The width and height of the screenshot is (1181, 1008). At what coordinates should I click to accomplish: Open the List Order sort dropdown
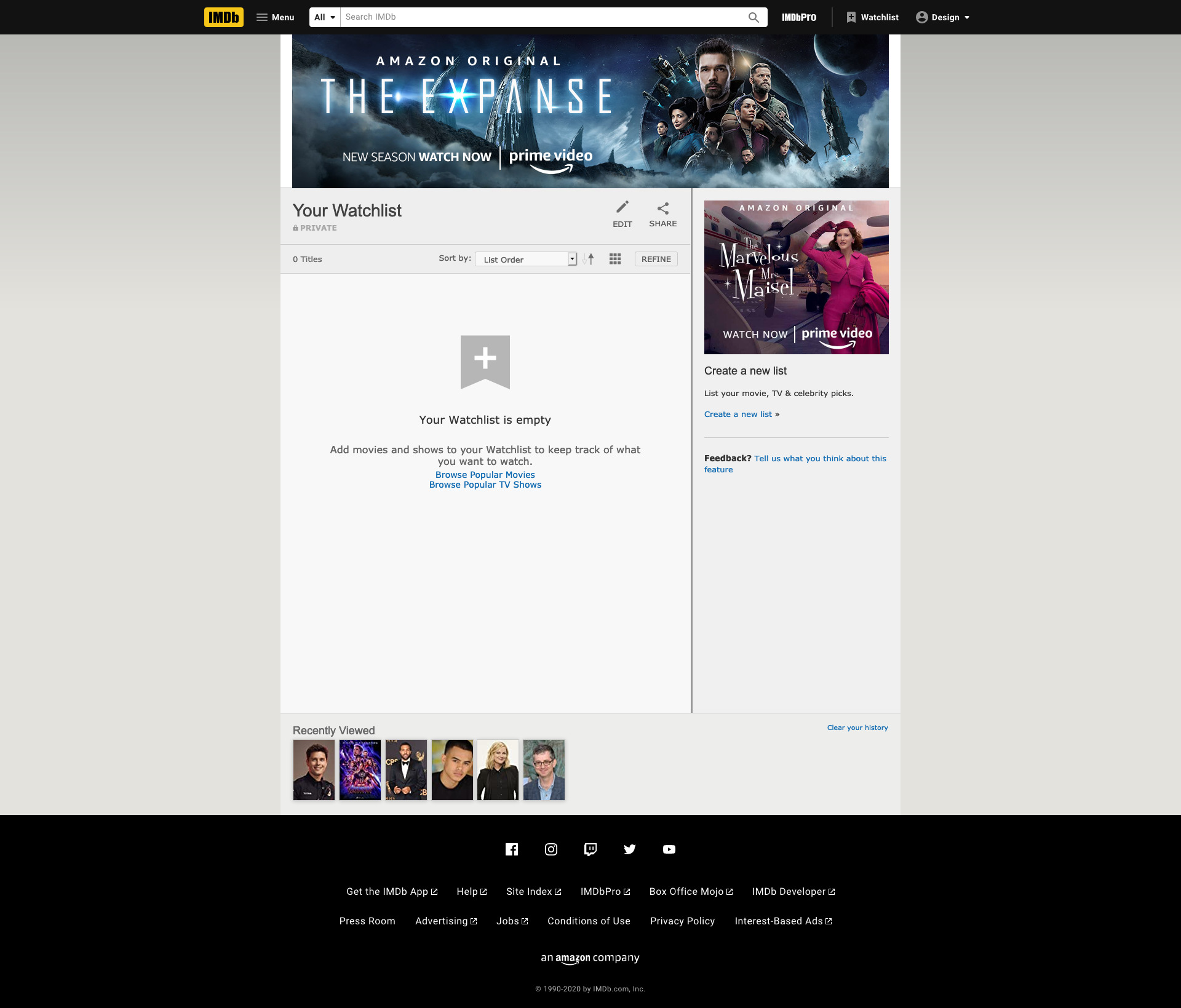(x=526, y=259)
